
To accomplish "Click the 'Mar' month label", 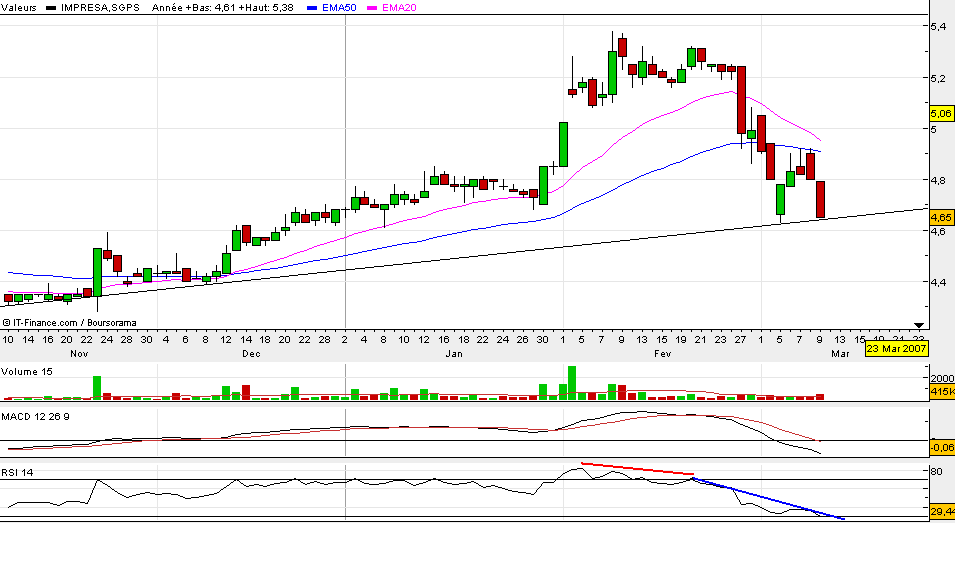I will click(840, 353).
